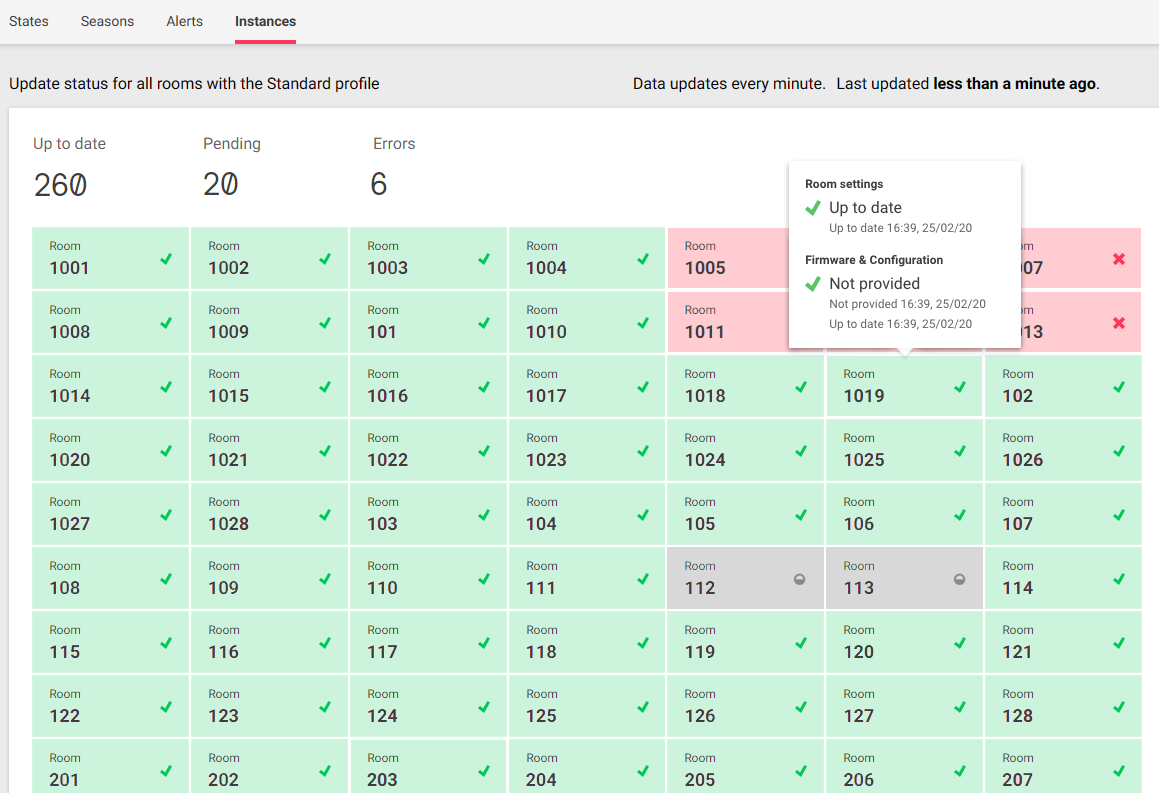Click the green checkmark on Room 128

tap(1118, 706)
